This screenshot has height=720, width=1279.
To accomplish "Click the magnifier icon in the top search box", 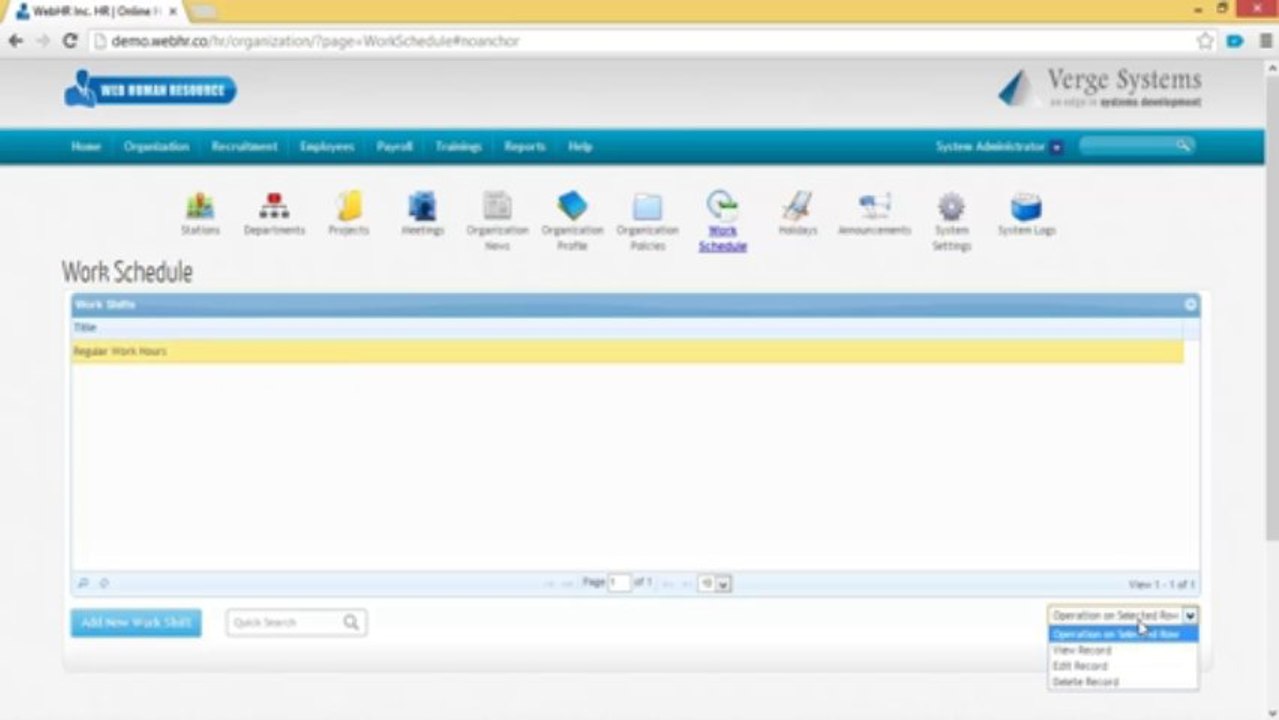I will (x=1183, y=146).
